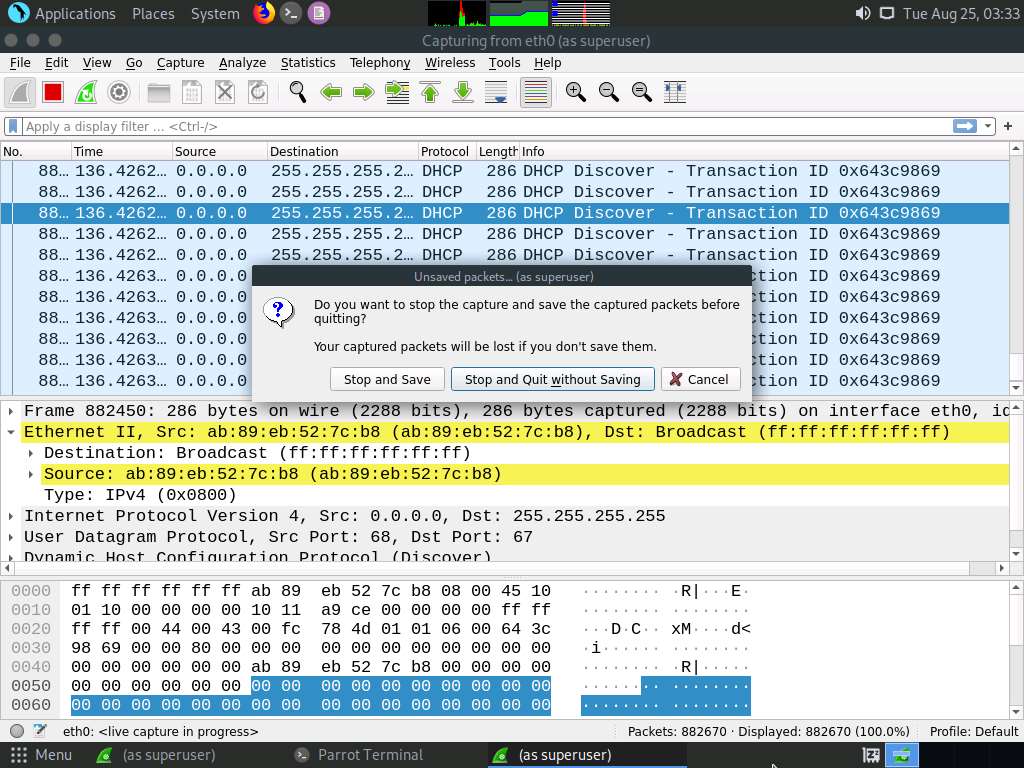Toggle auto-scroll during live capture icon
Viewport: 1024px width, 768px height.
coord(496,92)
